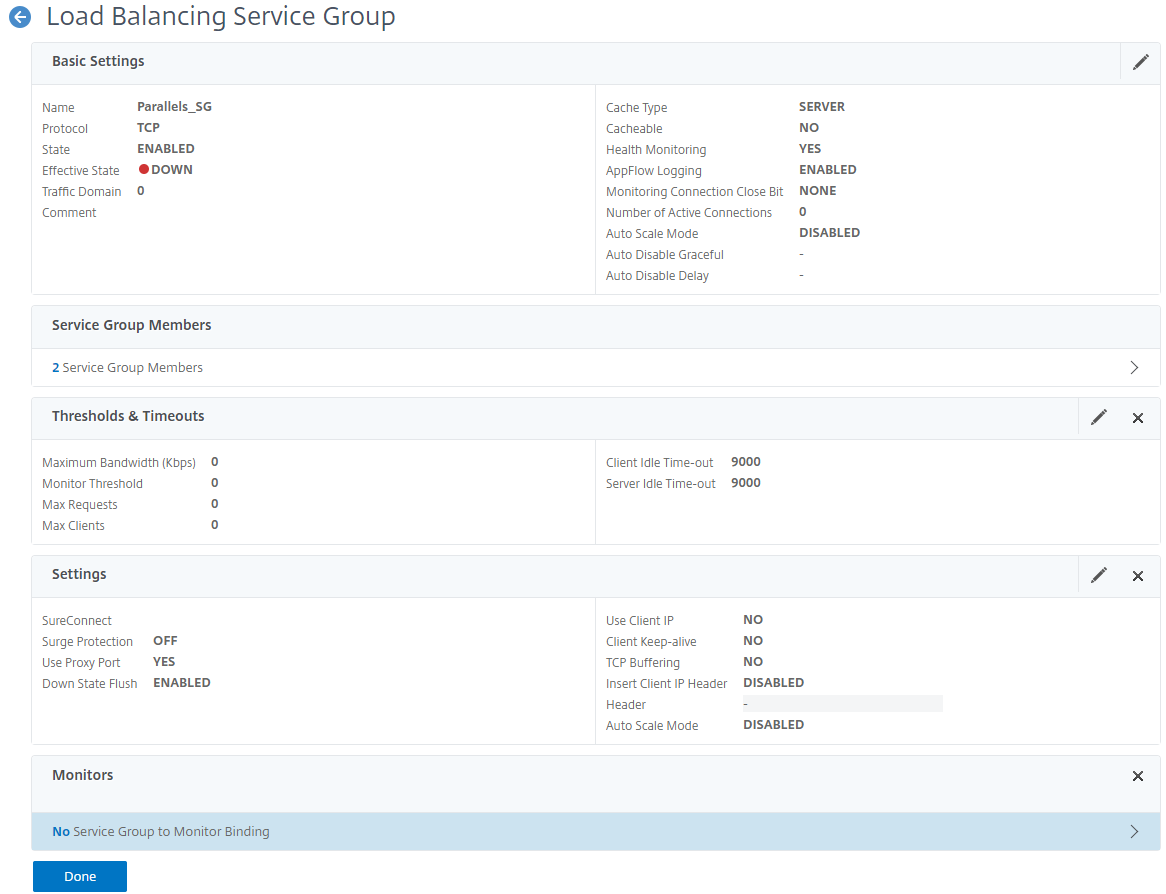Click the Header field in Settings
Screen dimensions: 1166x894
pyautogui.click(x=842, y=704)
